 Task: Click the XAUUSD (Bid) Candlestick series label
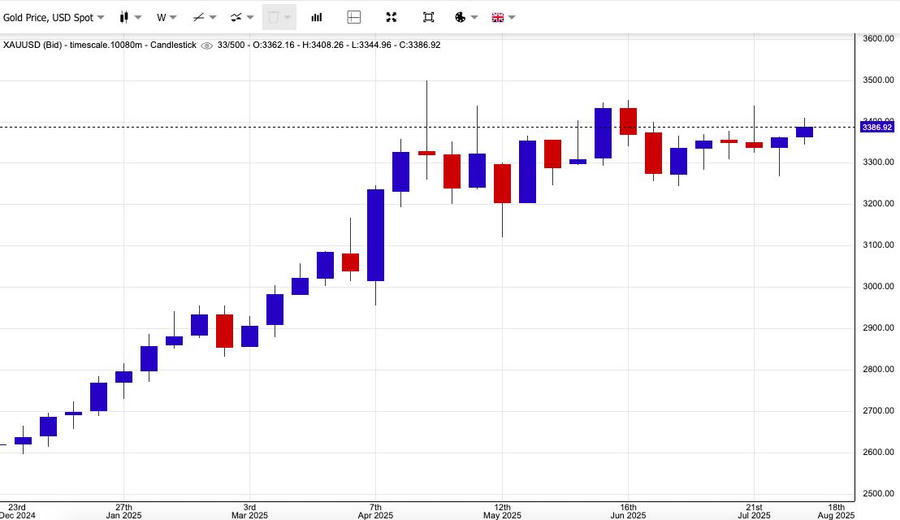pos(99,45)
